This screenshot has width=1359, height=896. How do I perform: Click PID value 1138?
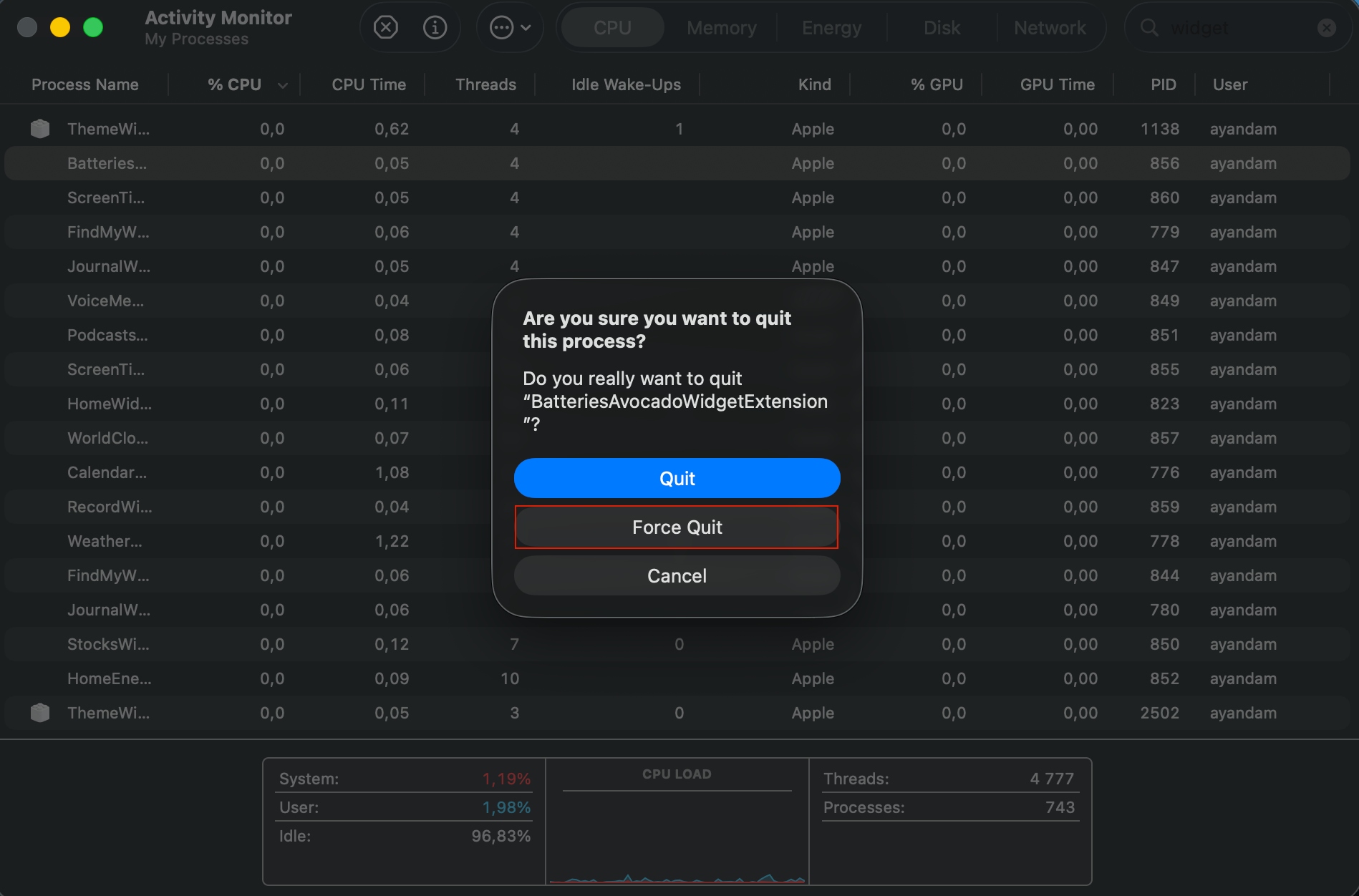1159,129
